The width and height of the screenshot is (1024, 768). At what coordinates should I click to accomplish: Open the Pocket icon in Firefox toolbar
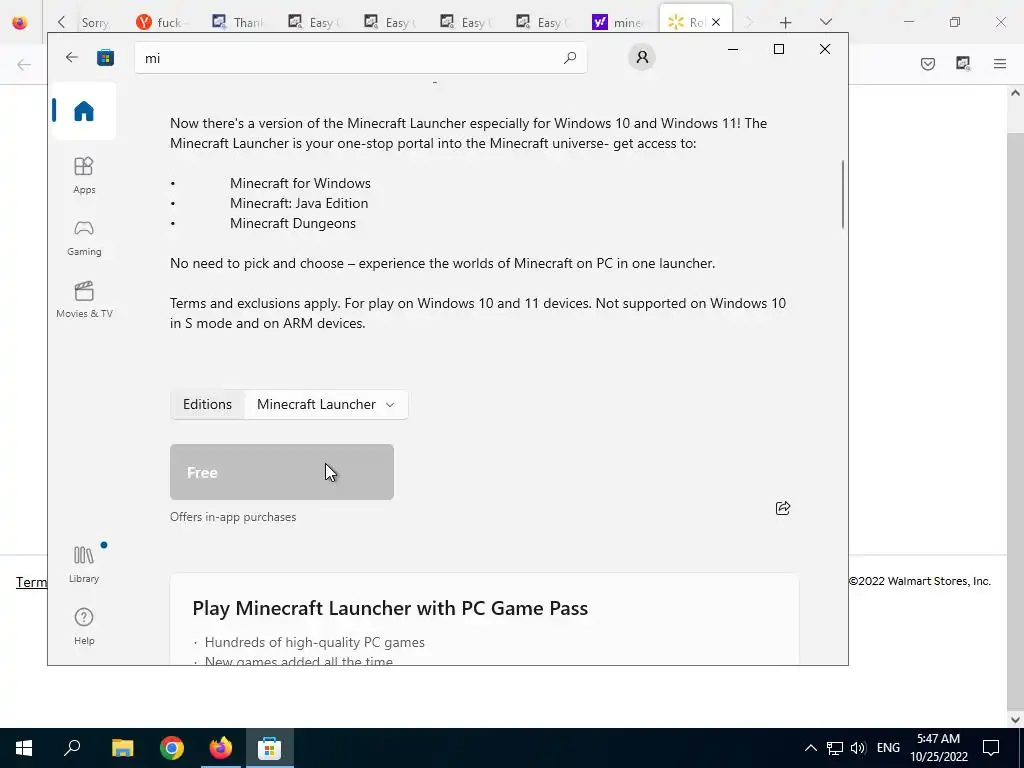point(927,63)
